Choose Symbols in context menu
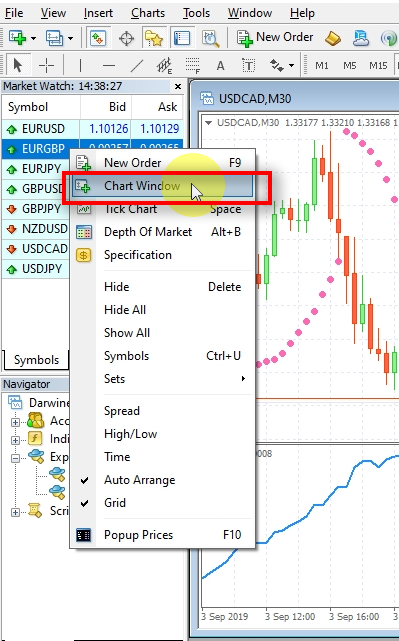Screen dimensions: 399x641 pos(163,356)
